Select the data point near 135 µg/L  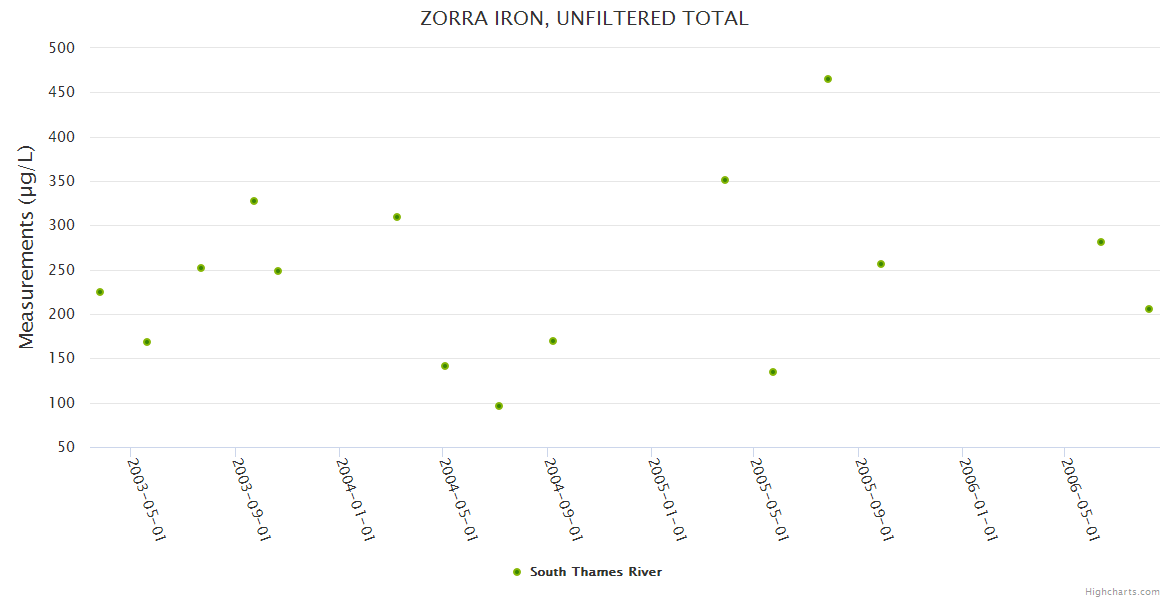coord(773,372)
